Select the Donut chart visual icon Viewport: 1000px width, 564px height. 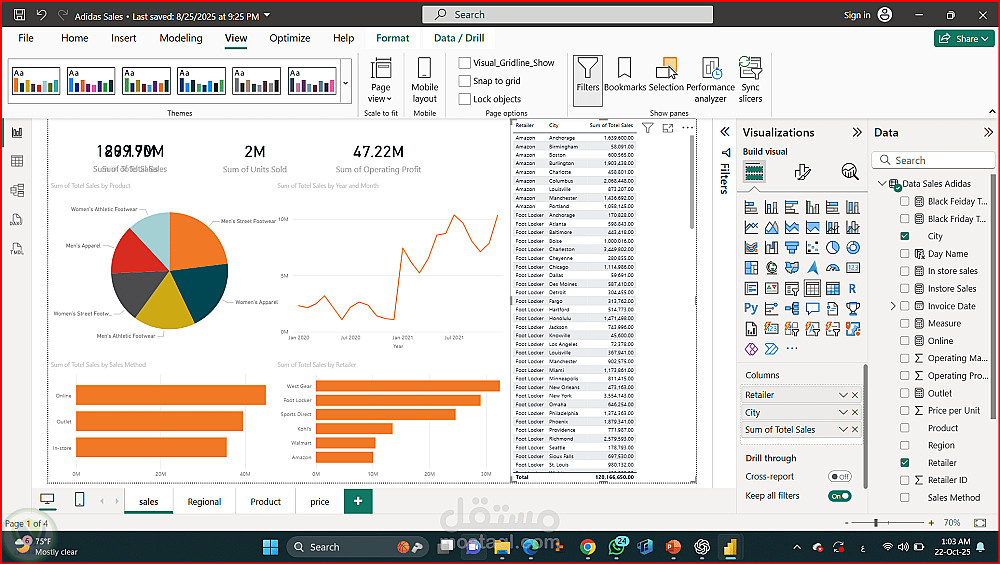(853, 248)
